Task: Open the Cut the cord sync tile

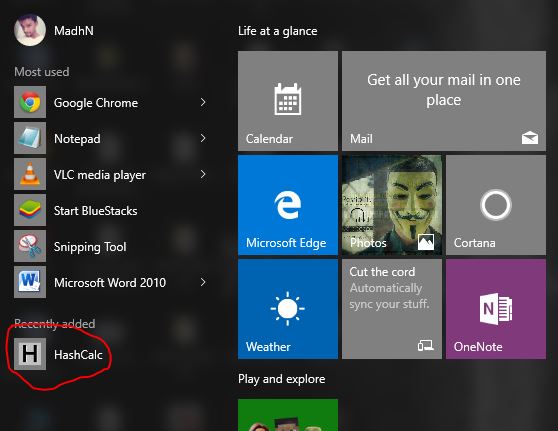Action: coord(392,309)
